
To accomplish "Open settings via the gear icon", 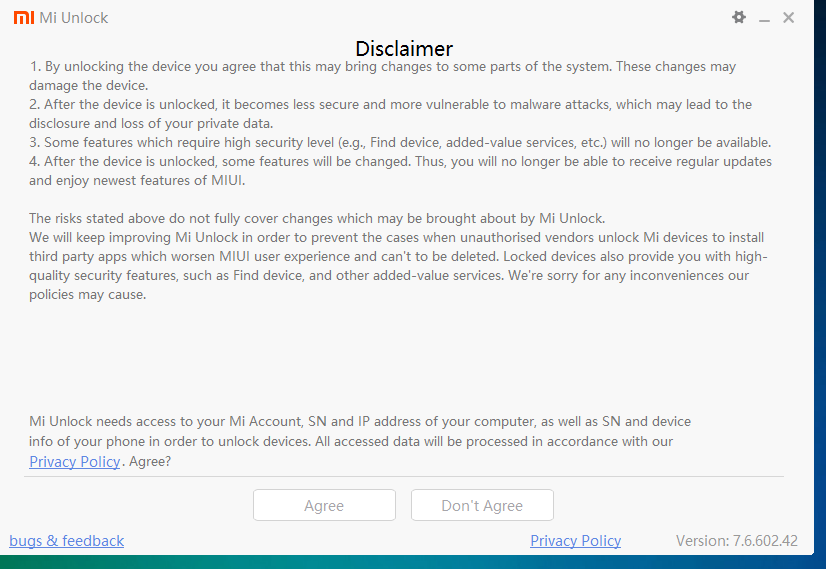I will (739, 17).
